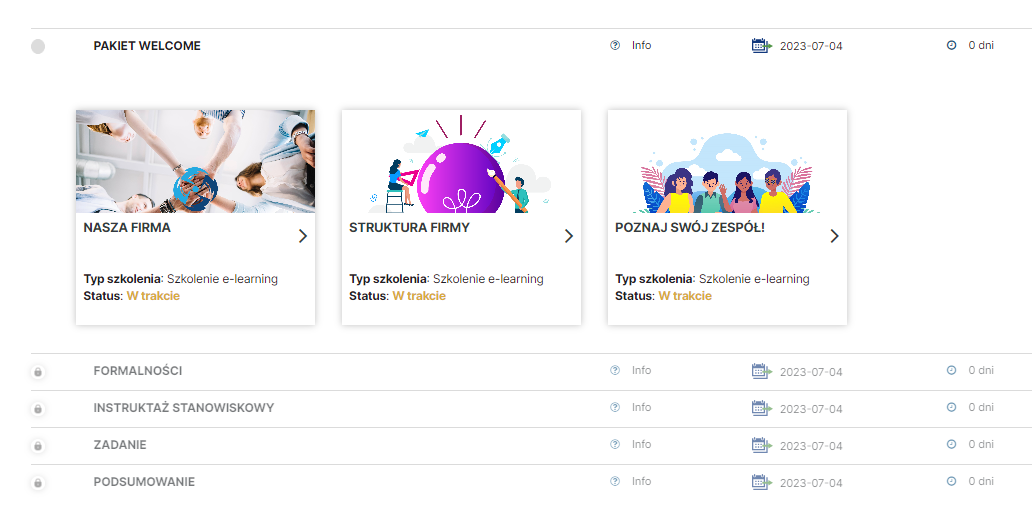Image resolution: width=1032 pixels, height=520 pixels.
Task: Open Info link for FORMALNOŚCI
Action: (642, 371)
